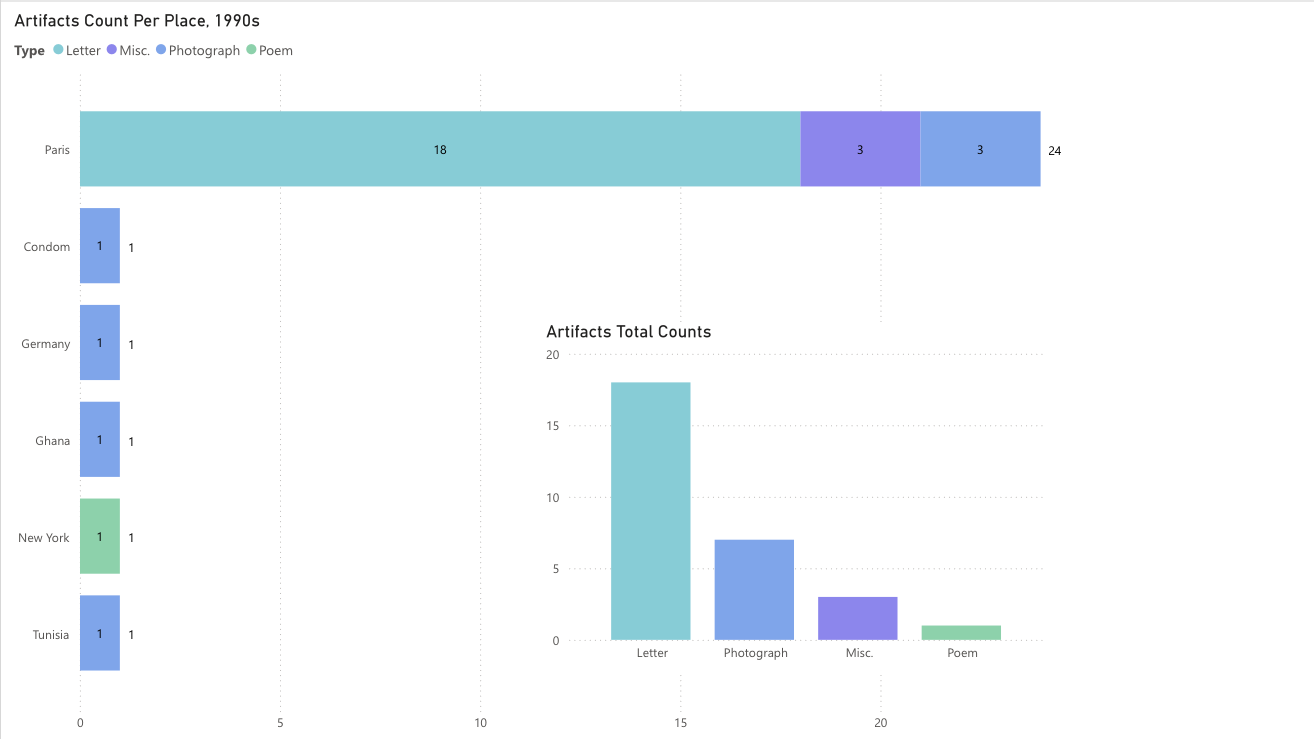1314x739 pixels.
Task: Click the green New York Poem bar
Action: coord(100,537)
